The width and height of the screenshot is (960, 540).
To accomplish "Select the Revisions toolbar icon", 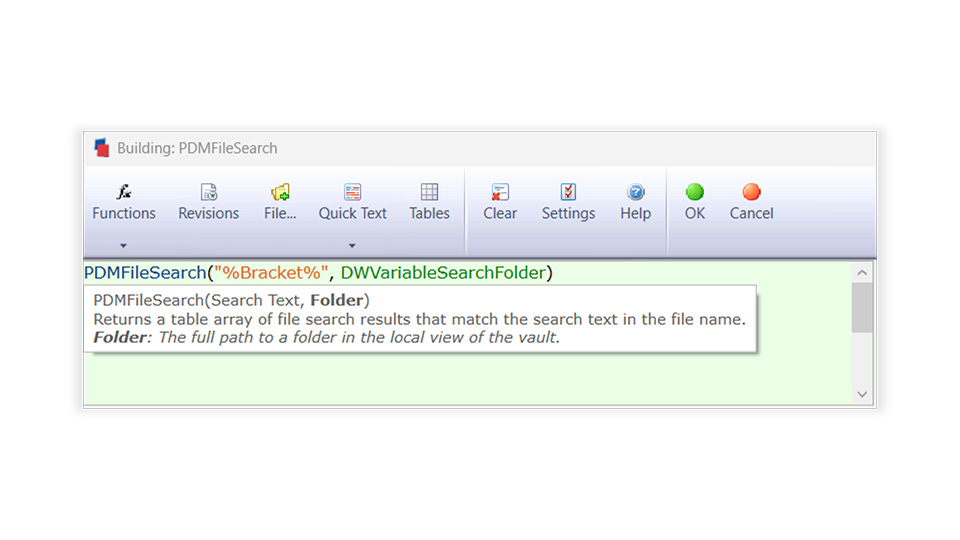I will (x=209, y=192).
